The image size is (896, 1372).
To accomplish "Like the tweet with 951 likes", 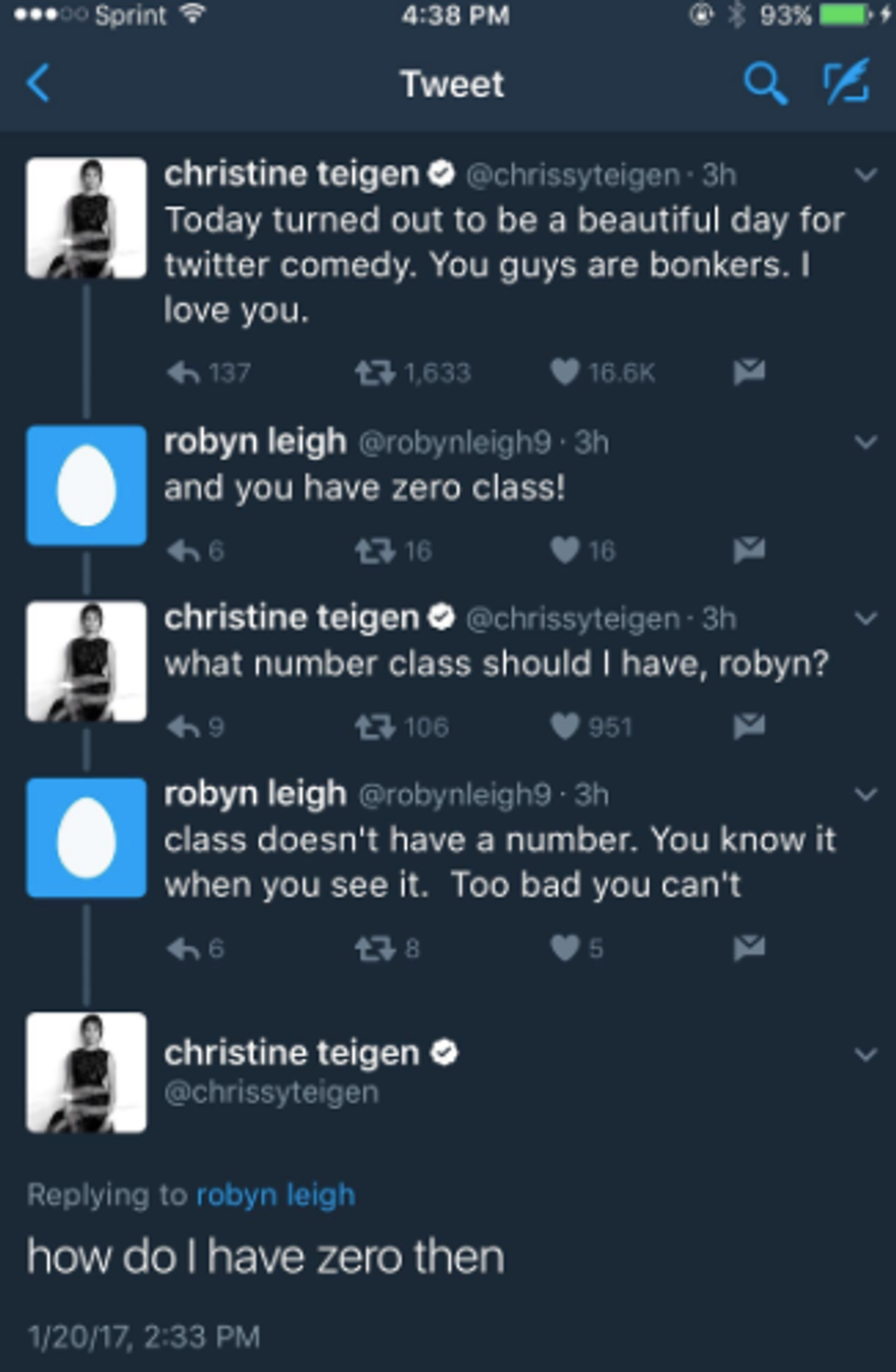I will [x=565, y=726].
